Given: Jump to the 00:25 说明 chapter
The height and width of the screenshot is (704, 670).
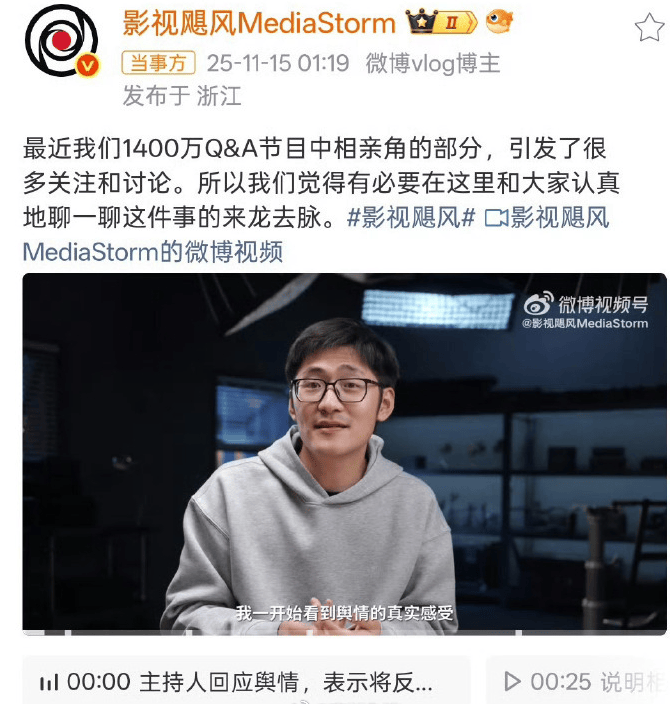Looking at the screenshot, I should click(x=578, y=680).
